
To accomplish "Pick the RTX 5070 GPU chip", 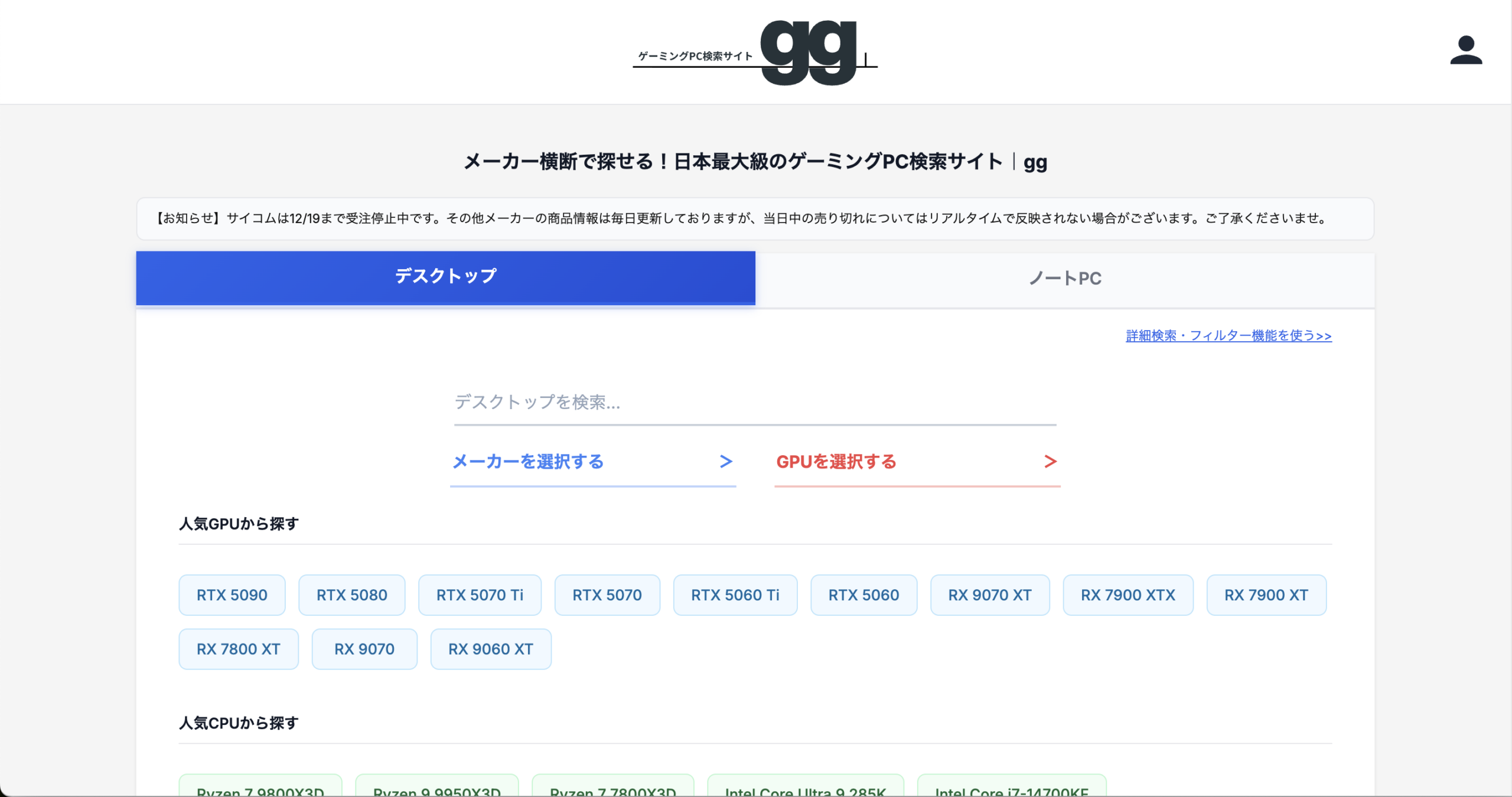I will pyautogui.click(x=607, y=595).
